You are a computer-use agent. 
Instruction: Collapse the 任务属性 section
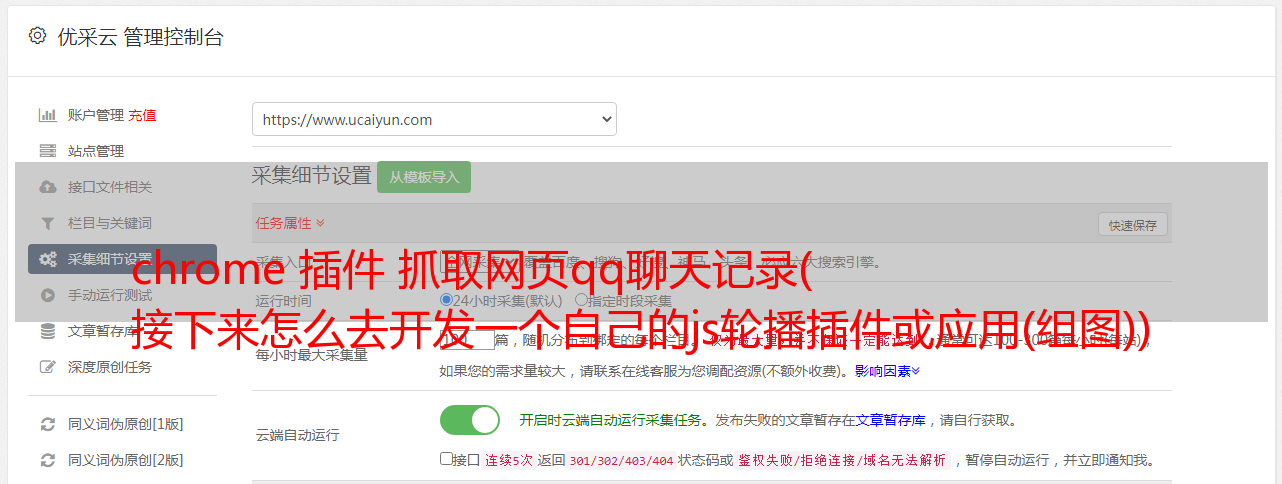click(290, 223)
